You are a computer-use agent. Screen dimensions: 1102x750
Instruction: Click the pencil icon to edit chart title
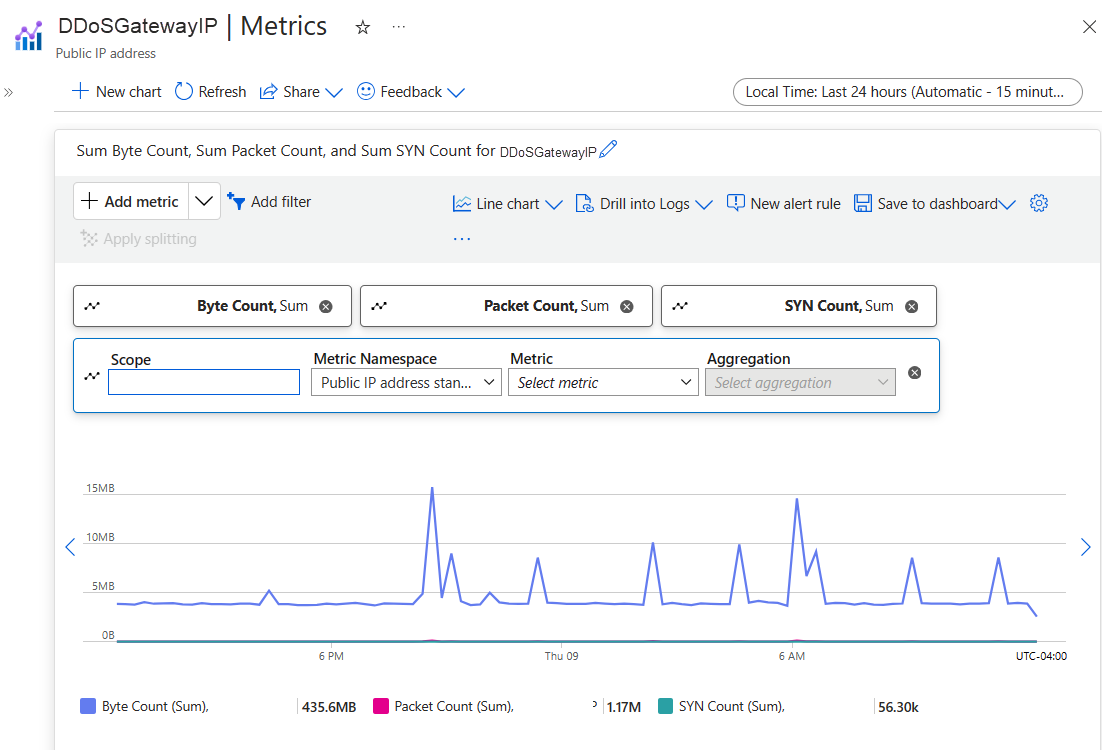click(x=608, y=150)
